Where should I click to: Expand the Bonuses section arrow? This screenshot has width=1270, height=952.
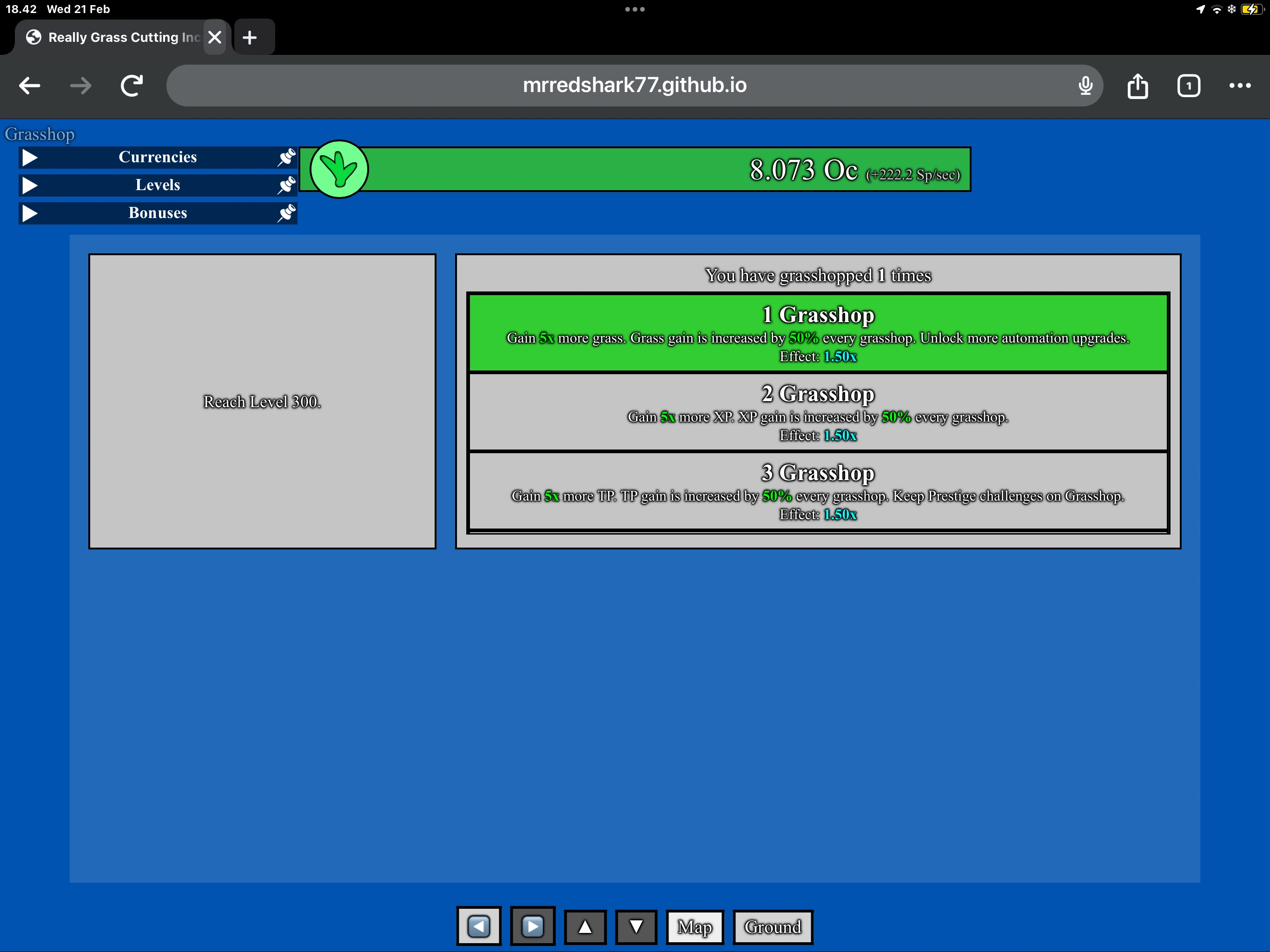(x=30, y=213)
